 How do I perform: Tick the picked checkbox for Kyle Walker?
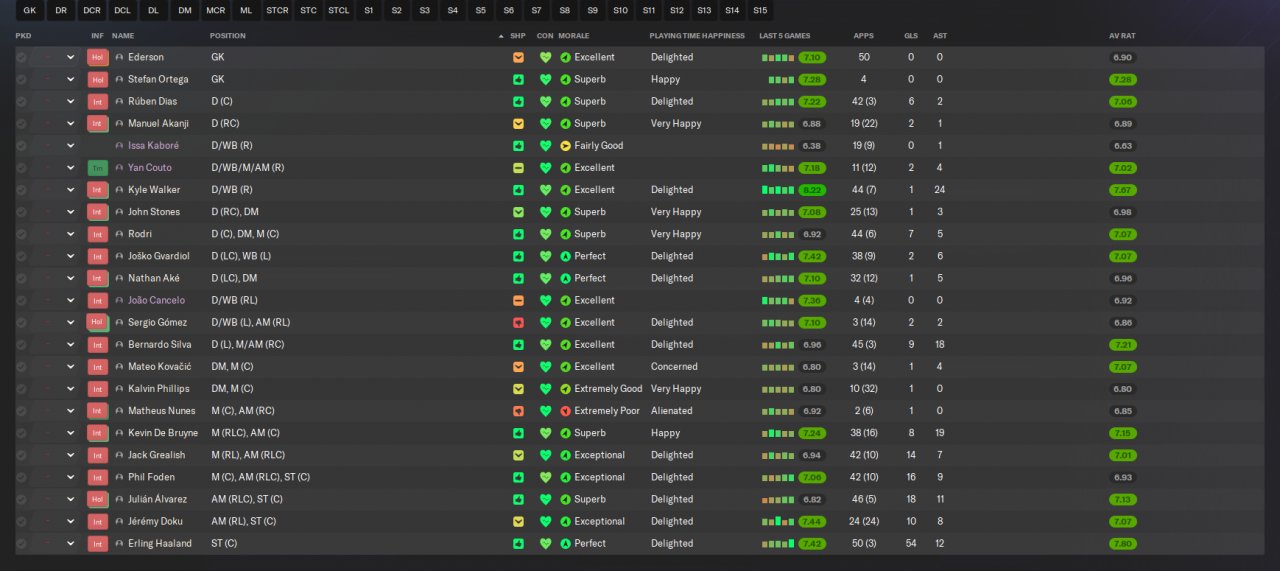21,190
